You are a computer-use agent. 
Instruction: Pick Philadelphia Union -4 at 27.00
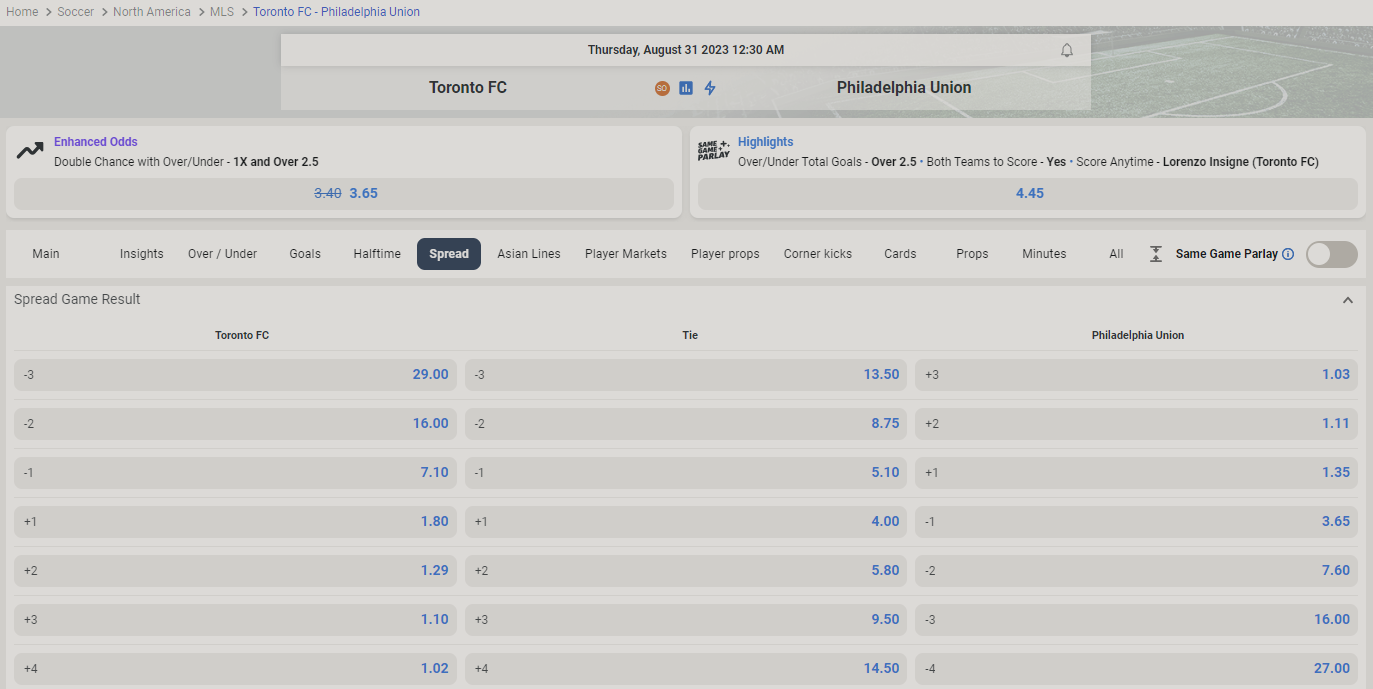[1136, 669]
